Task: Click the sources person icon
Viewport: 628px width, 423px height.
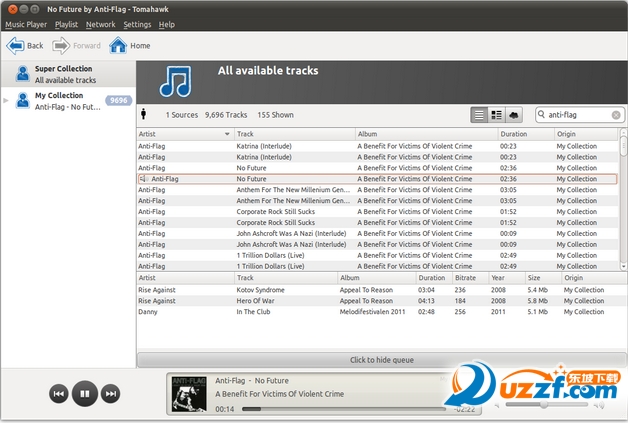Action: pyautogui.click(x=143, y=115)
